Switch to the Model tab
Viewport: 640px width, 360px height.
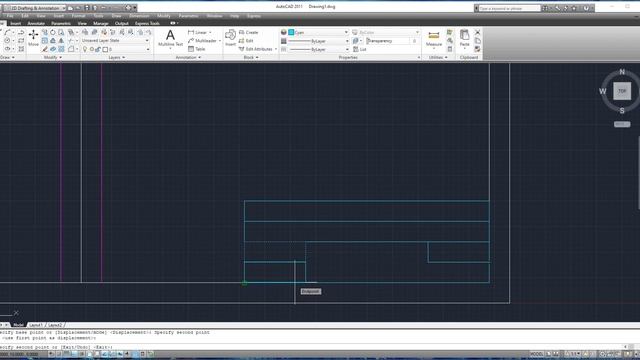click(x=18, y=325)
